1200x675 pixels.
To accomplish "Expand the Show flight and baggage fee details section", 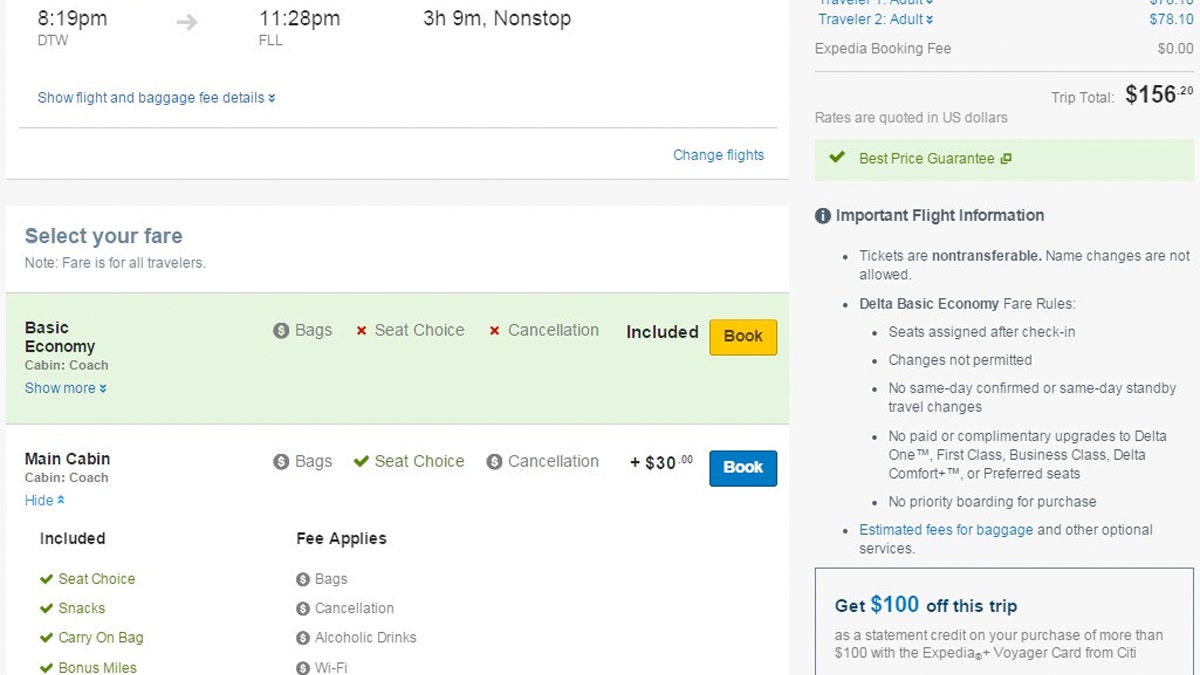I will pos(155,97).
